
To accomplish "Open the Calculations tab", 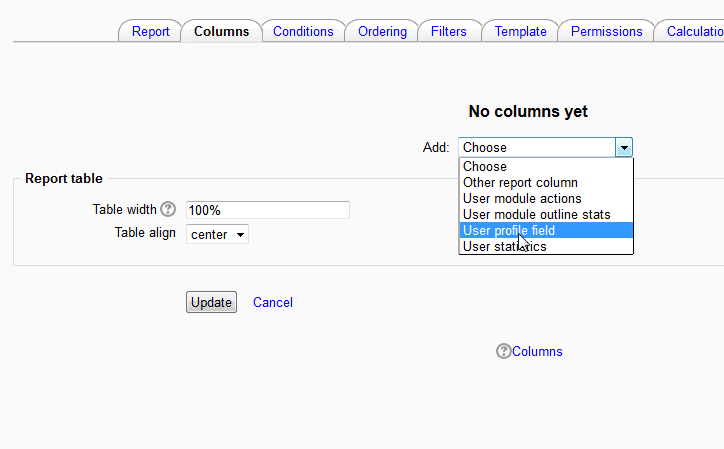I will pos(695,31).
